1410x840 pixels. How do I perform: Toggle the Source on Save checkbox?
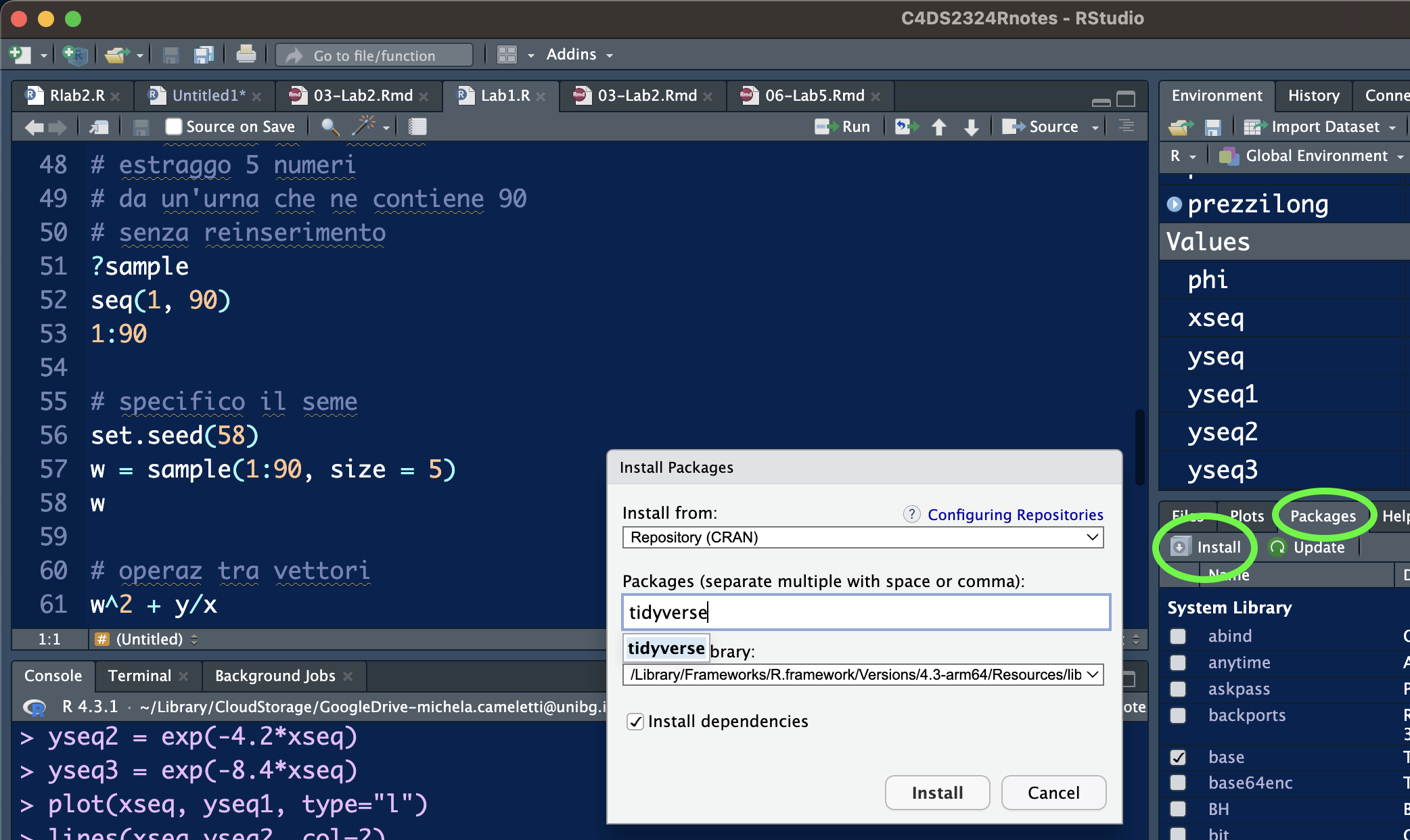[x=174, y=126]
